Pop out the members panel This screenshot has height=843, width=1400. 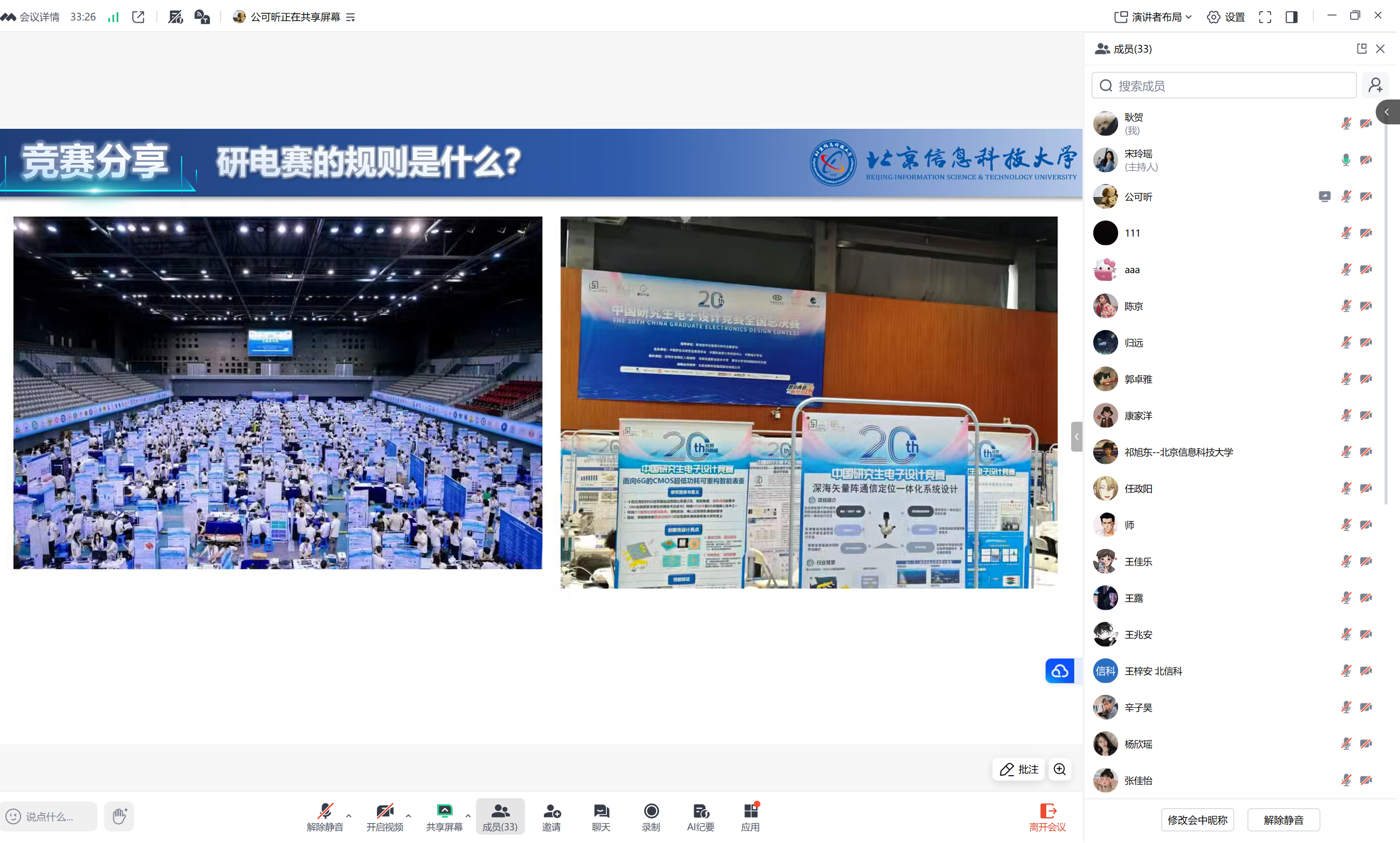[x=1361, y=49]
